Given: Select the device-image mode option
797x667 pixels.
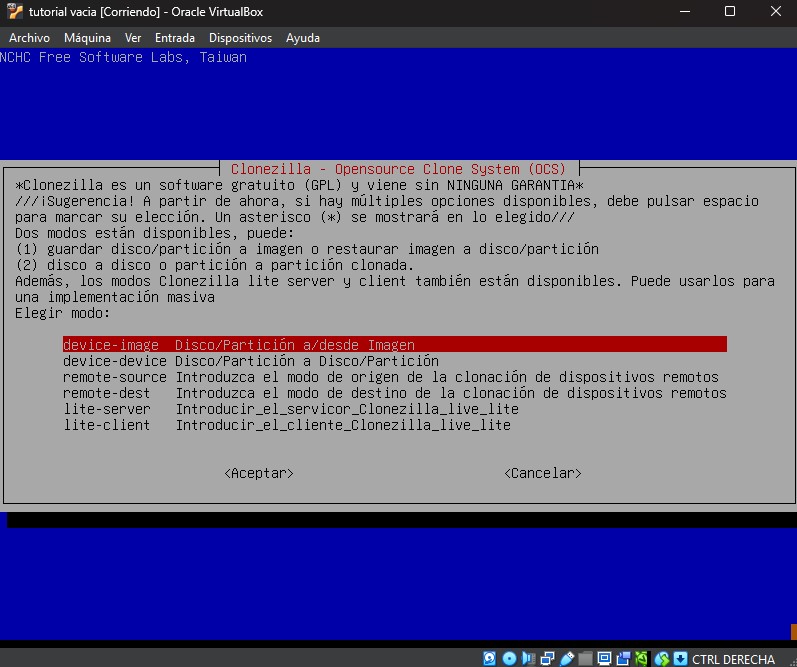Looking at the screenshot, I should pyautogui.click(x=395, y=345).
